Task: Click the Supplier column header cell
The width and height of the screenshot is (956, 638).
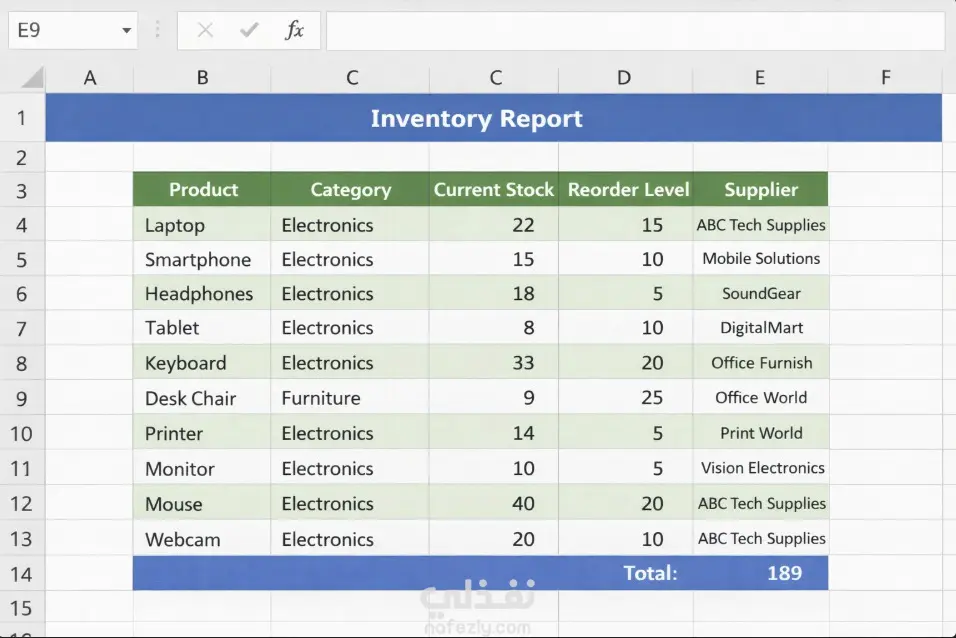Action: coord(761,190)
